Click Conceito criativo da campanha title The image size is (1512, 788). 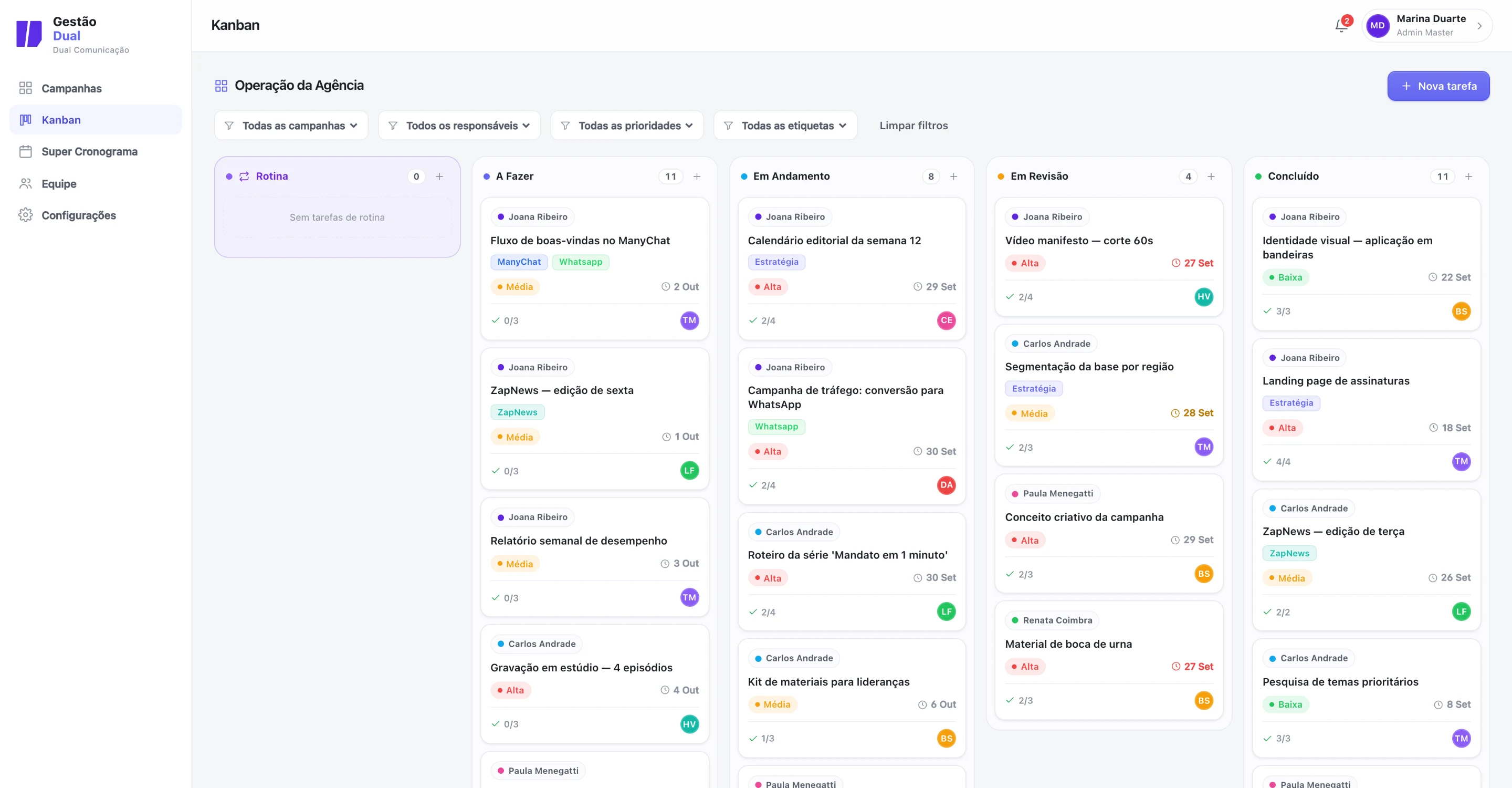click(x=1084, y=517)
